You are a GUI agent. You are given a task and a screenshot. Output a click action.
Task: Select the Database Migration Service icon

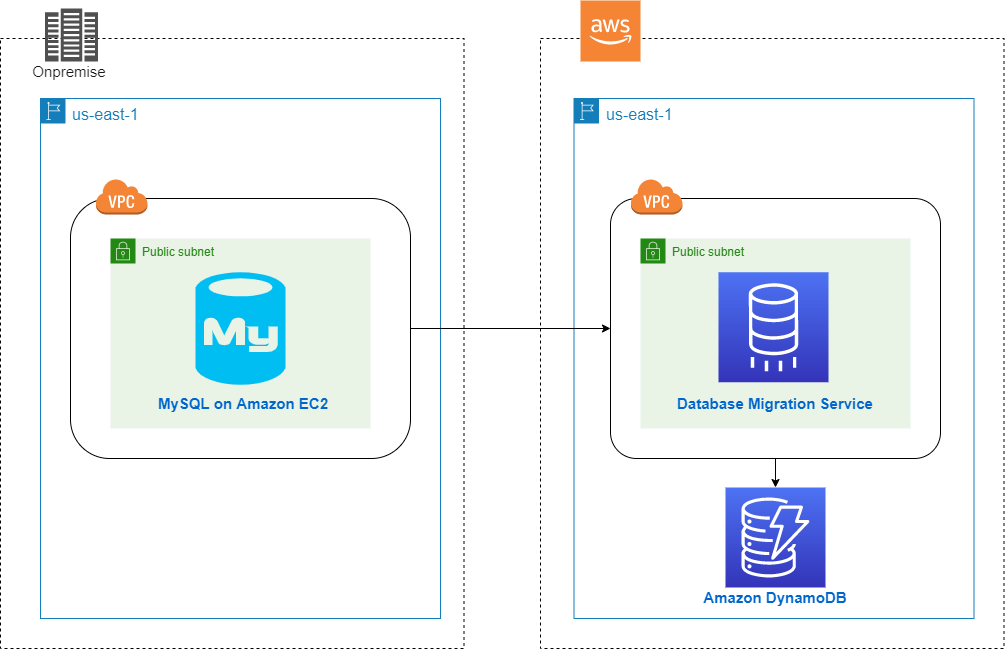pyautogui.click(x=773, y=327)
